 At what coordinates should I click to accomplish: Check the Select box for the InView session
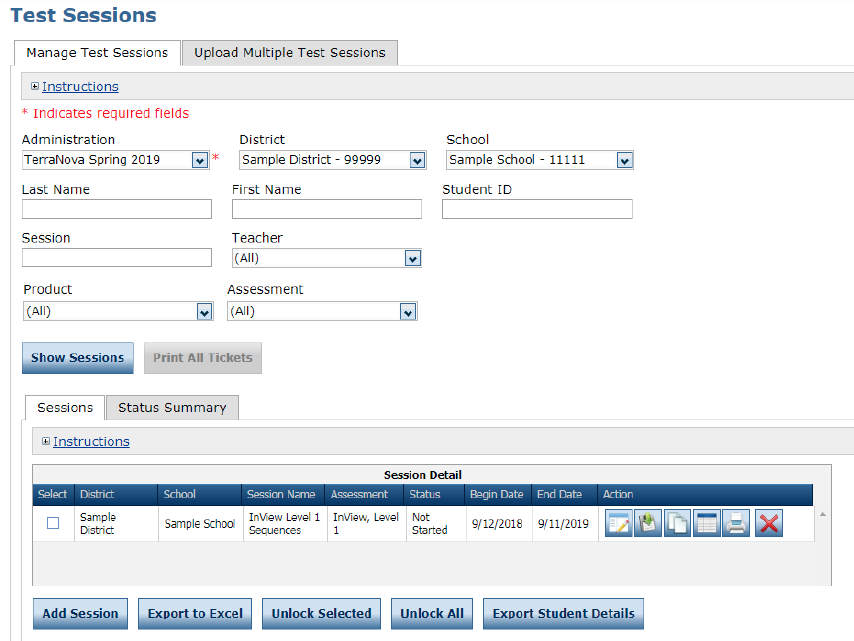(x=53, y=522)
